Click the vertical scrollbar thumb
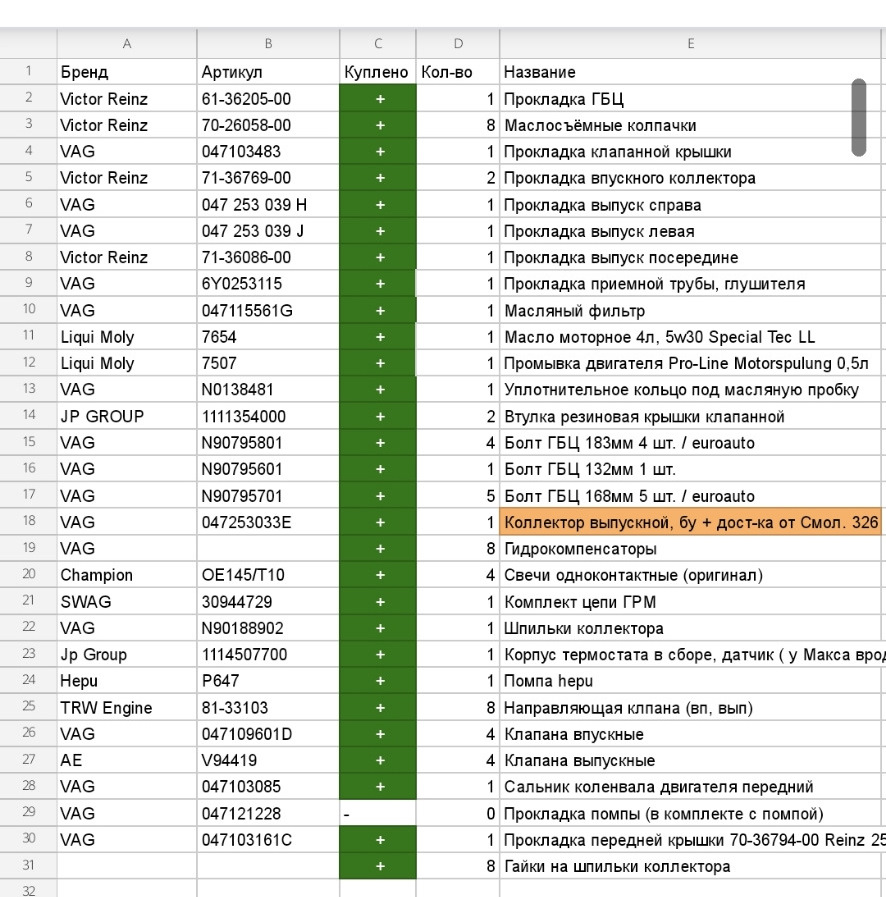This screenshot has width=886, height=897. 859,117
